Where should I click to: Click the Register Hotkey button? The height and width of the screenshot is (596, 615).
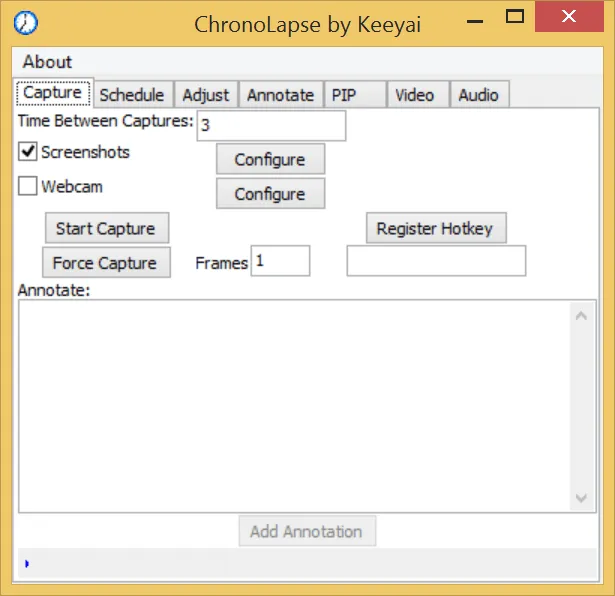(x=434, y=229)
